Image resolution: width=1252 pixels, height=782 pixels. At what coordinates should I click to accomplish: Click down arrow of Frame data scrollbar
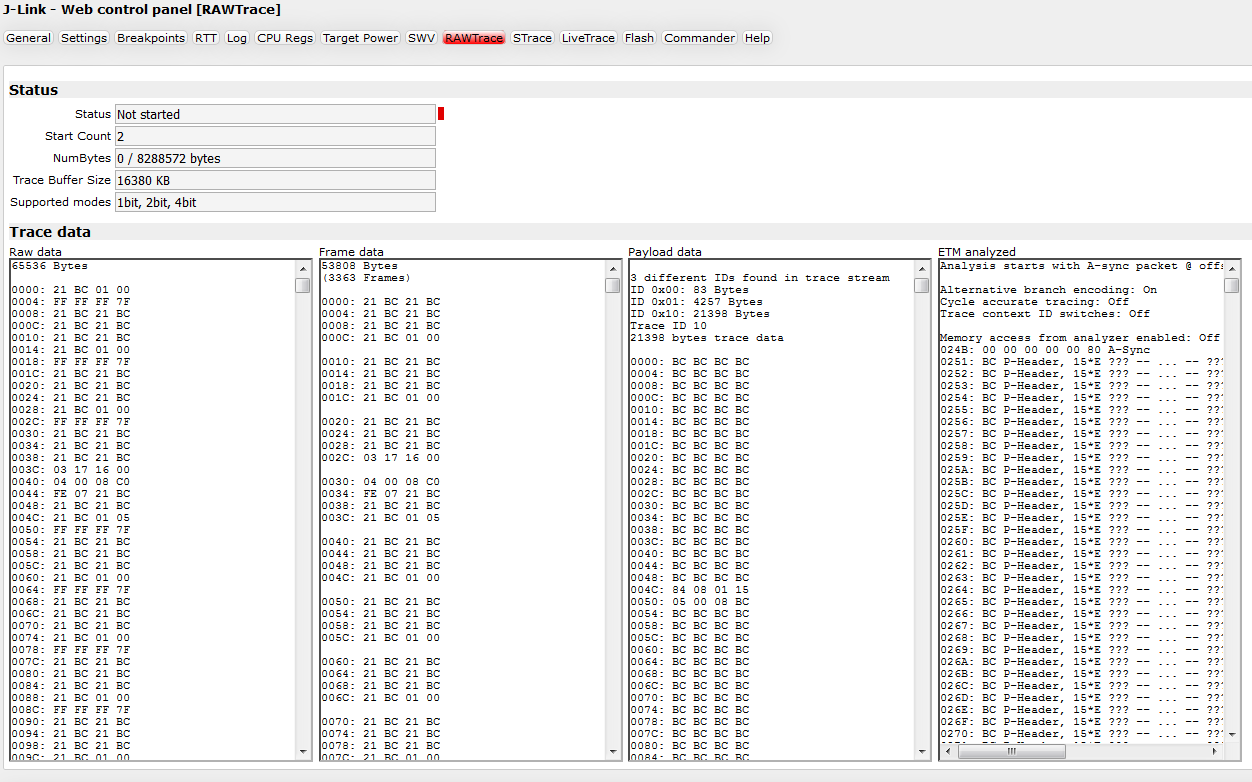pos(613,751)
